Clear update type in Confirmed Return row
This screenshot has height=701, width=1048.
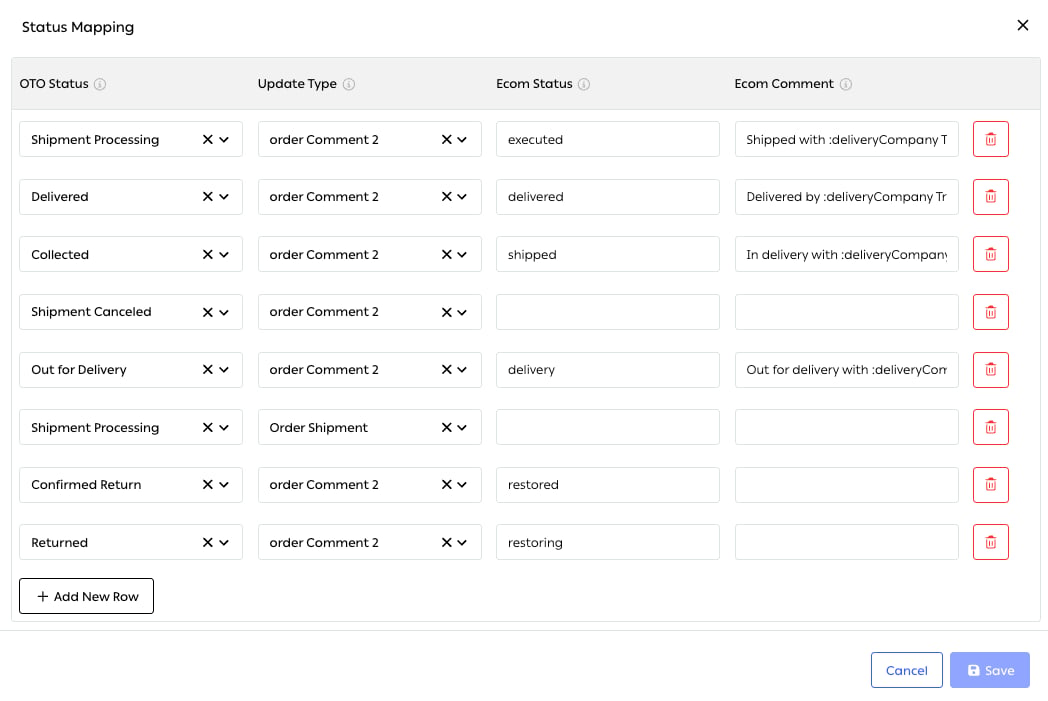pos(446,484)
